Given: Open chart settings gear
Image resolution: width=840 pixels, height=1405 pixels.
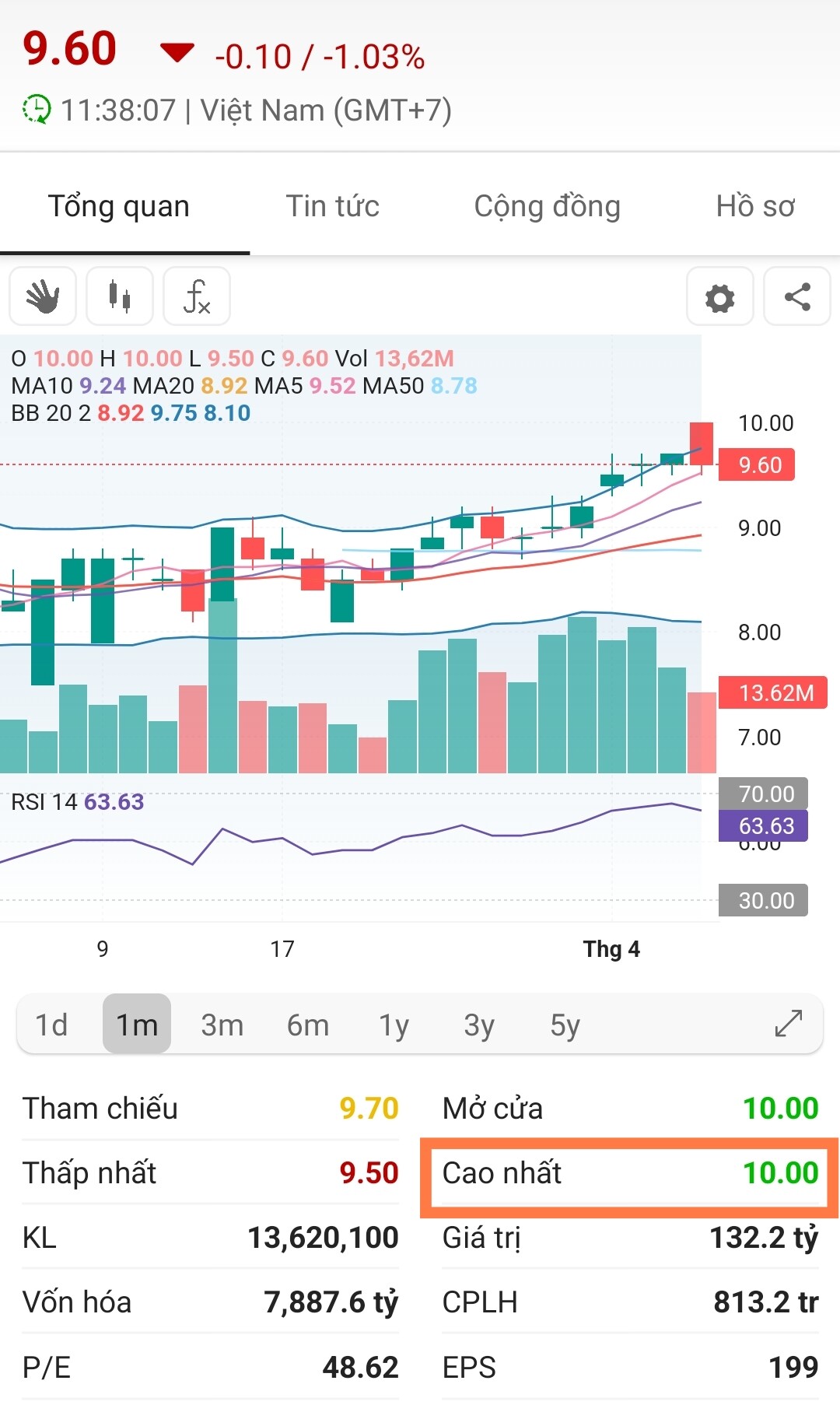Looking at the screenshot, I should tap(719, 297).
